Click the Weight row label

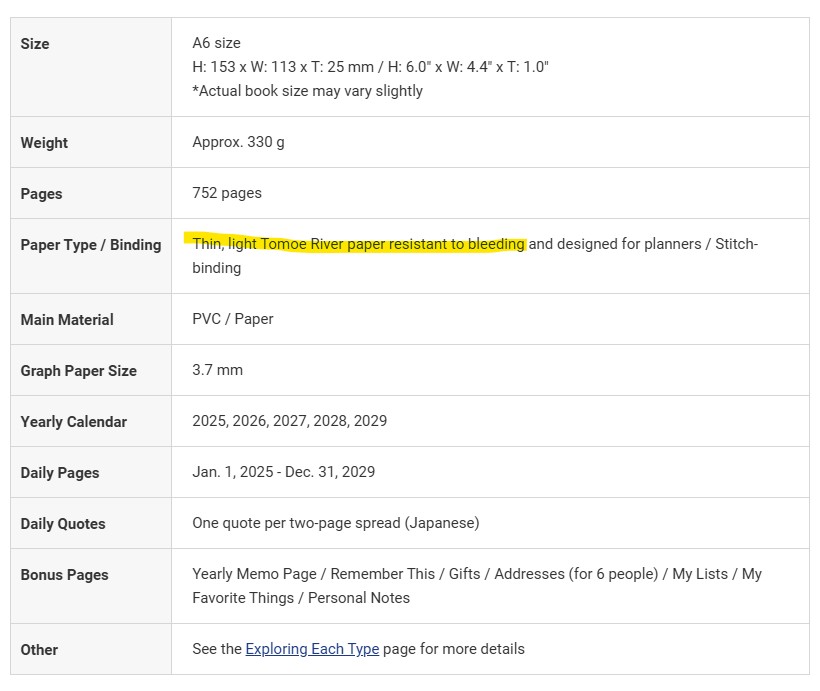[44, 143]
